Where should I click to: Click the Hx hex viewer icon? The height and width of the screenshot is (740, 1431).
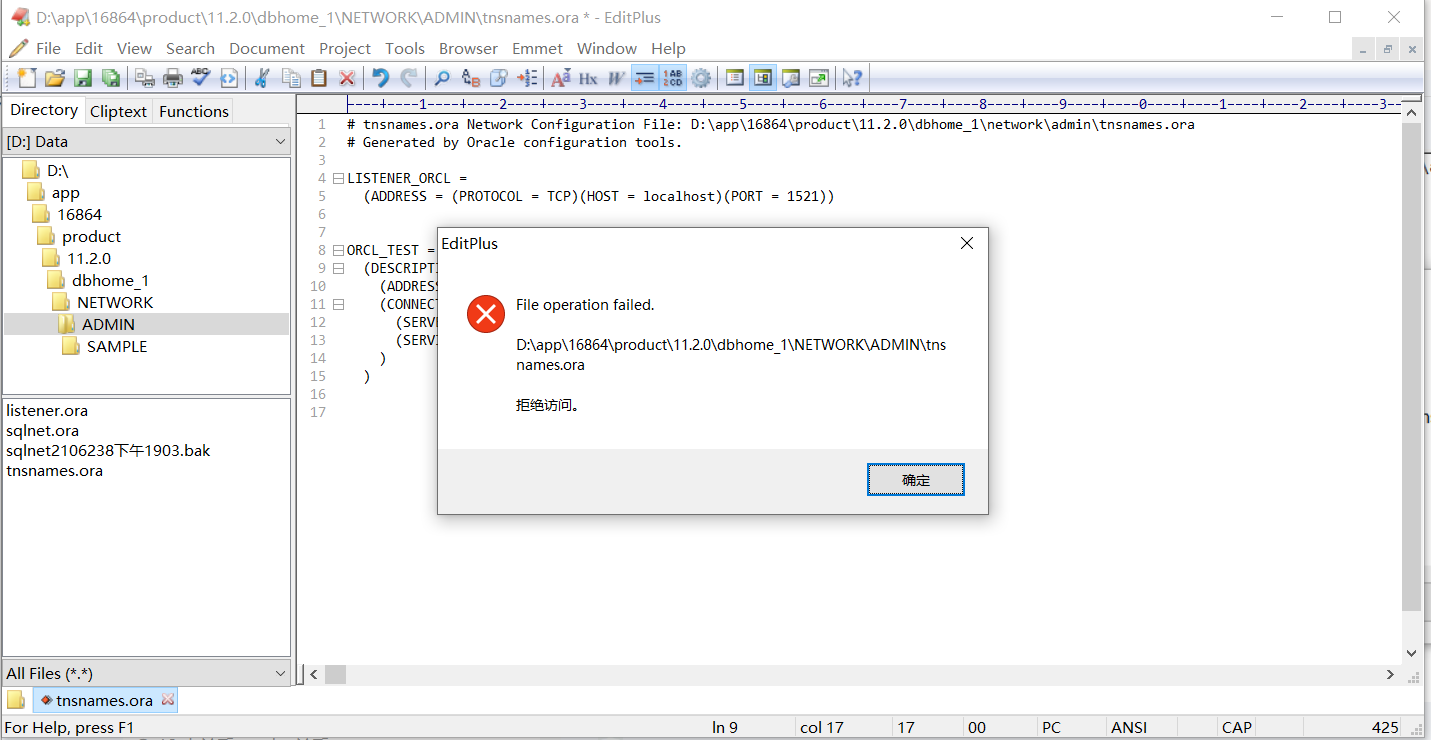click(588, 77)
